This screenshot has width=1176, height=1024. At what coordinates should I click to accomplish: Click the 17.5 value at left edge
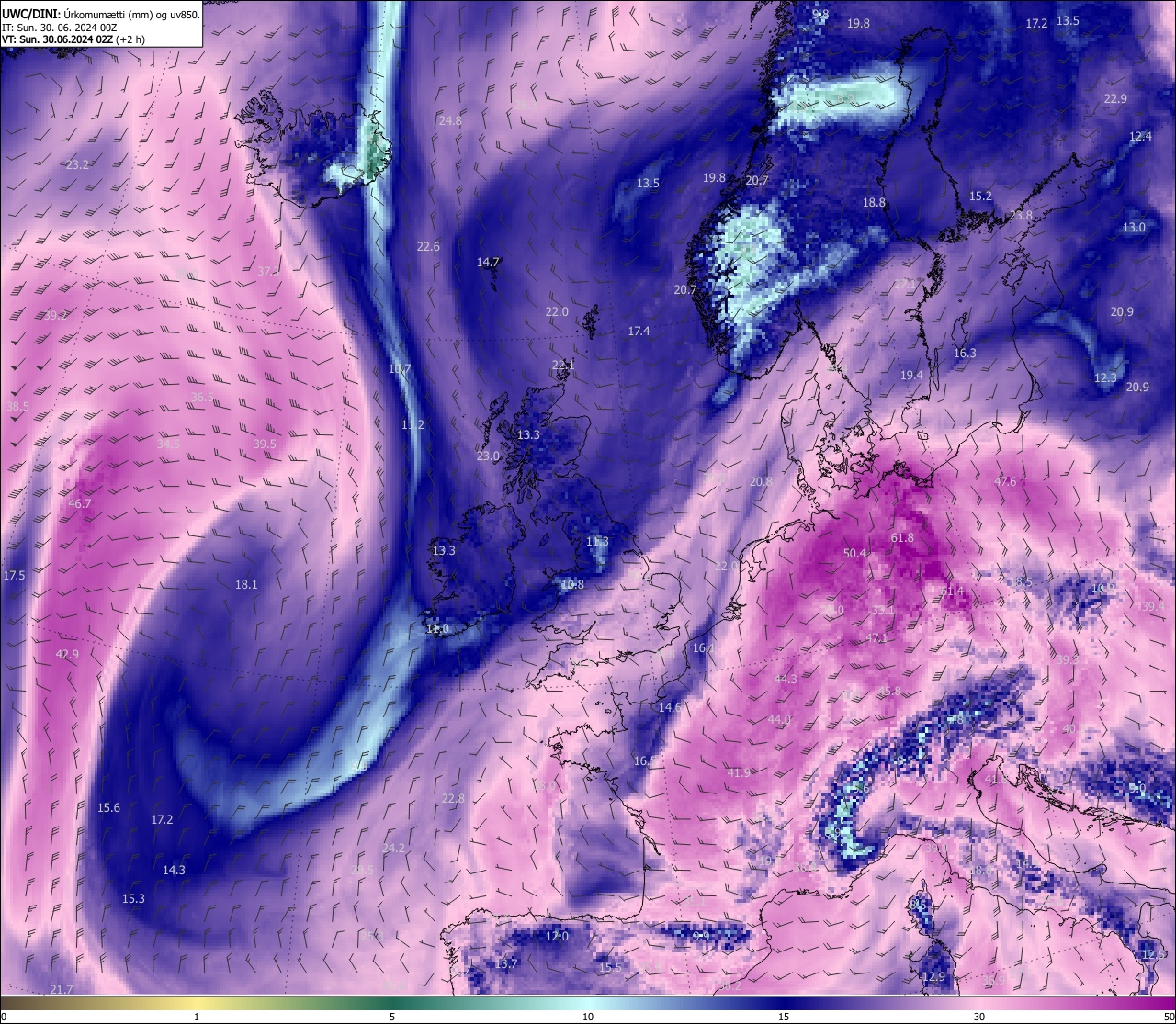14,575
